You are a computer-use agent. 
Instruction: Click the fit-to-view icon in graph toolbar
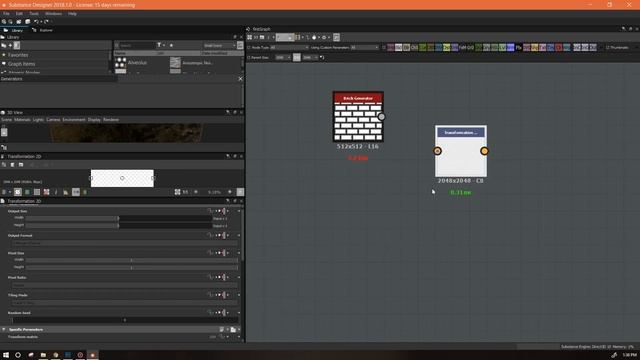(x=249, y=38)
